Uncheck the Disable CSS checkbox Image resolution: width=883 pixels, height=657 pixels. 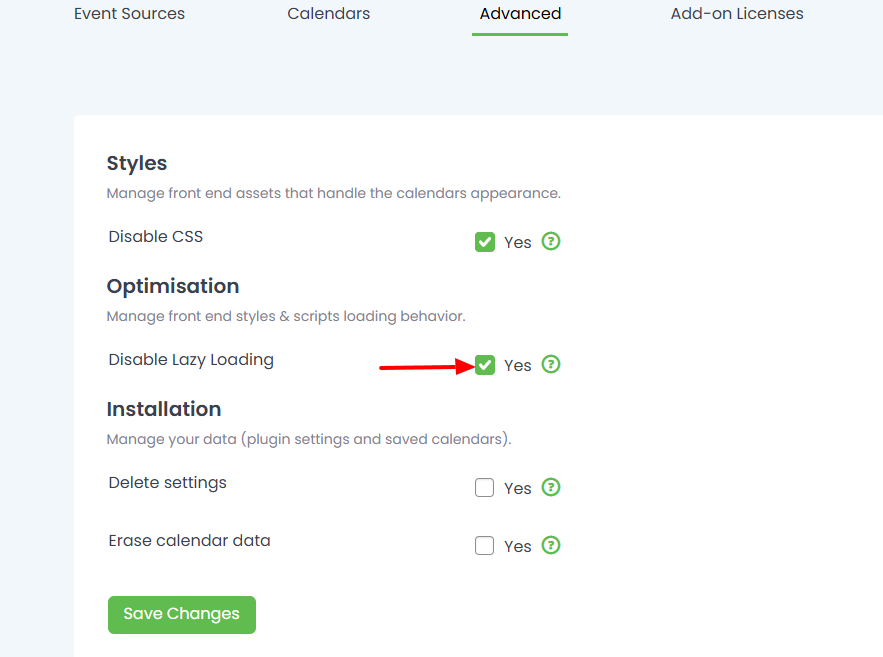(485, 242)
